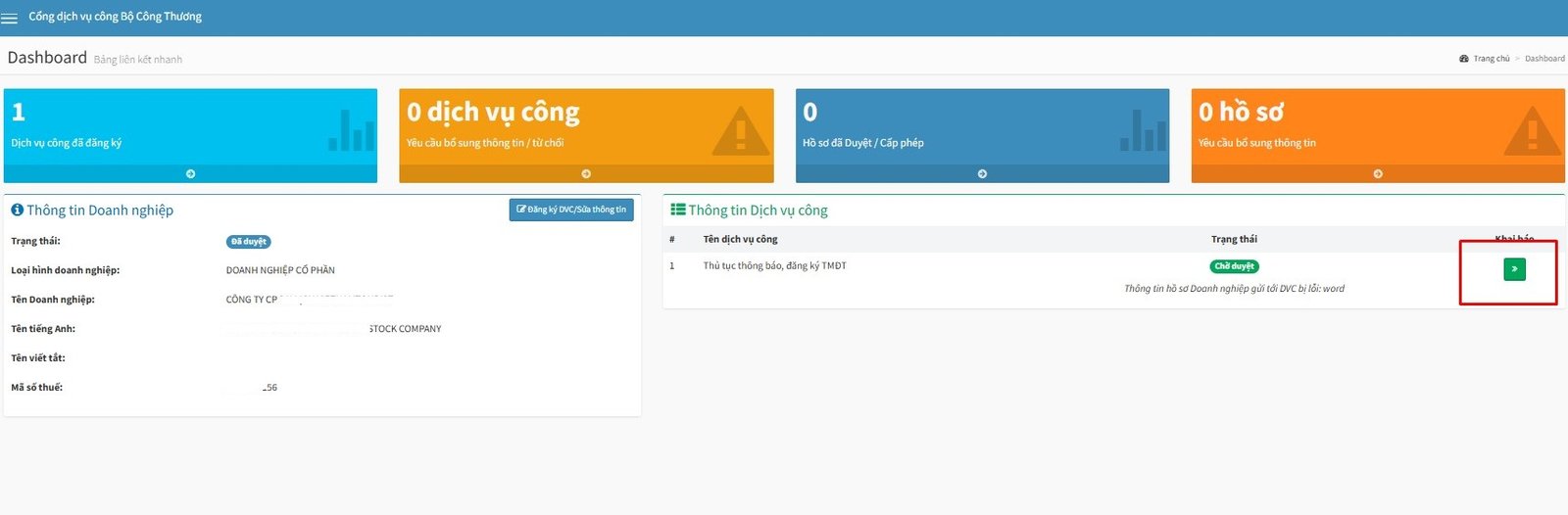
Task: Click the Đã duyệt status badge
Action: coord(249,242)
